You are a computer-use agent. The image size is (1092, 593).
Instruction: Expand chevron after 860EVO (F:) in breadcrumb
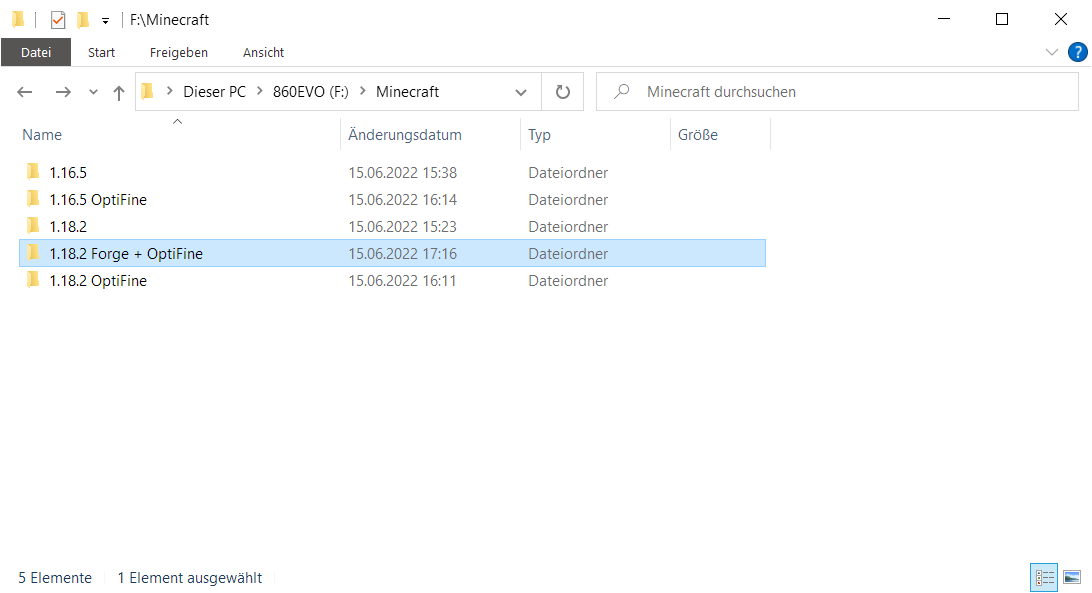pos(363,91)
